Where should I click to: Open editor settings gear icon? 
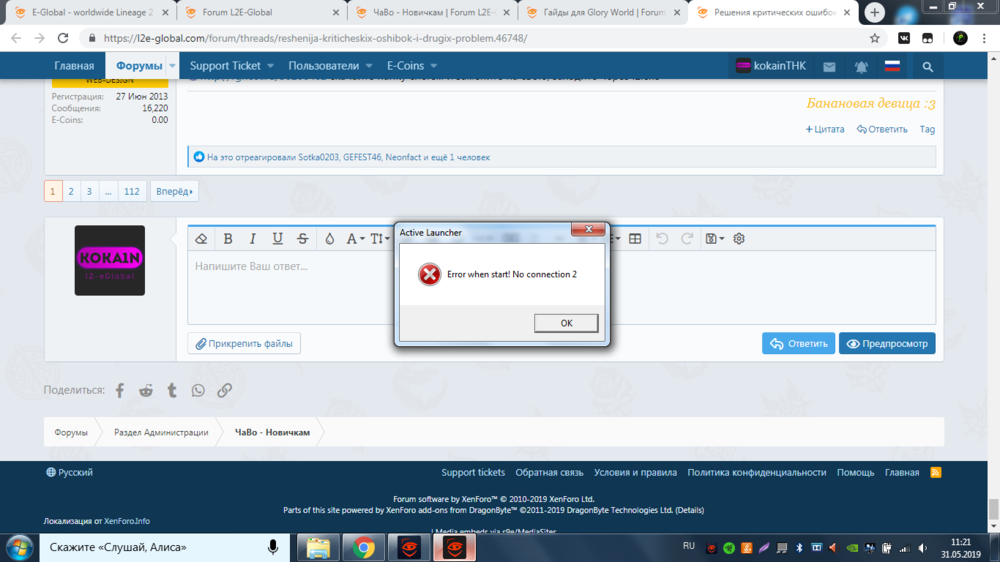pos(739,239)
